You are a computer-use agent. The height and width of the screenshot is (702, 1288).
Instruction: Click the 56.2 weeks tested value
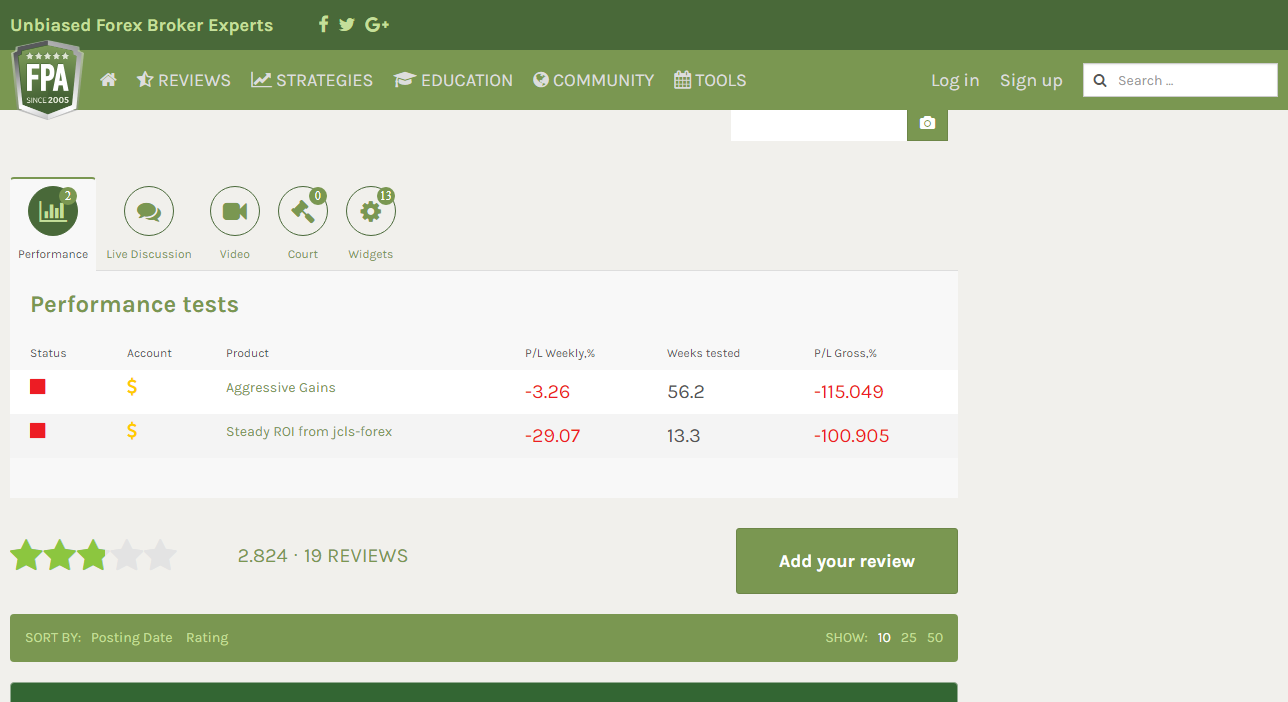pyautogui.click(x=686, y=392)
